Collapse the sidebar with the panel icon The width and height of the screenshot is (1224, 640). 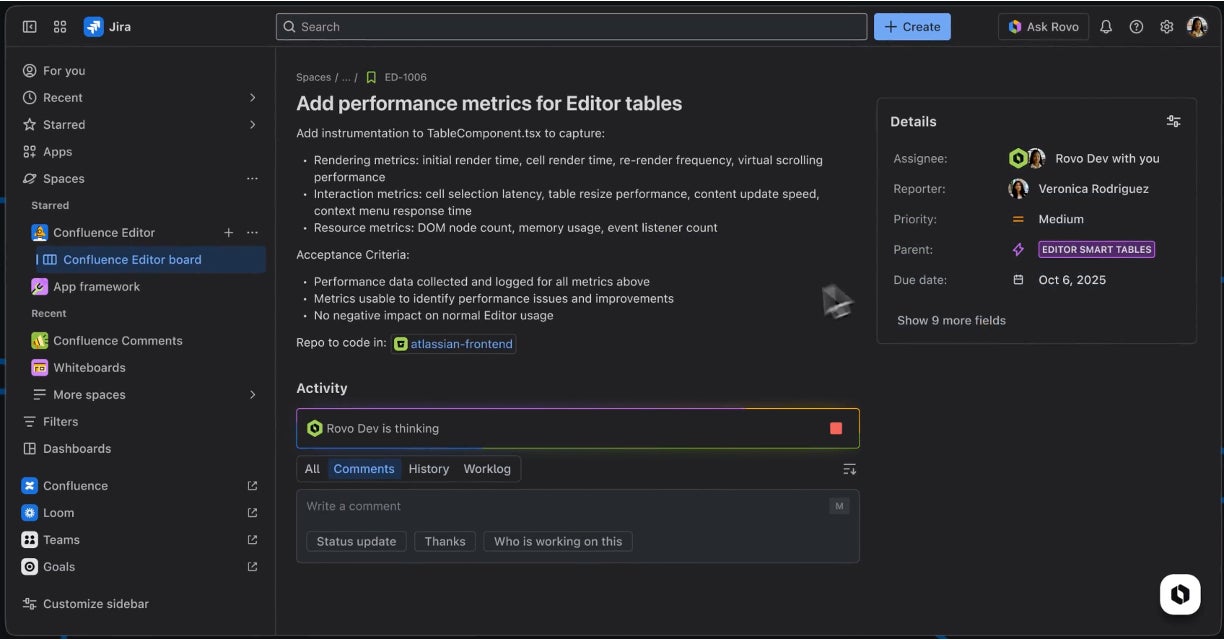pyautogui.click(x=30, y=27)
